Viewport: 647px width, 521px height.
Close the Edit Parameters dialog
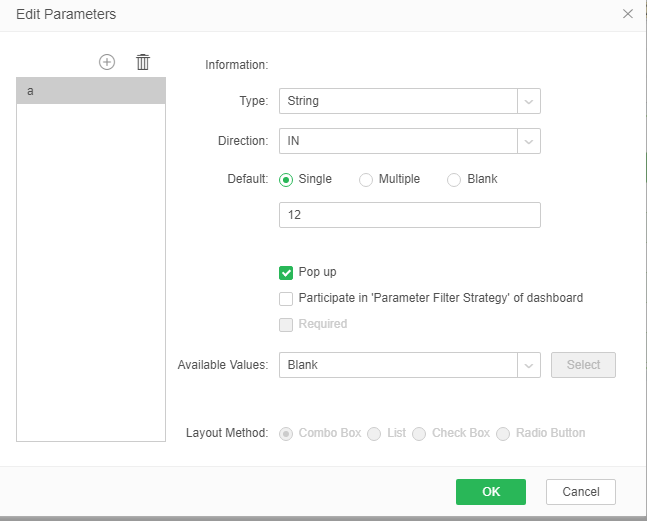pyautogui.click(x=628, y=14)
